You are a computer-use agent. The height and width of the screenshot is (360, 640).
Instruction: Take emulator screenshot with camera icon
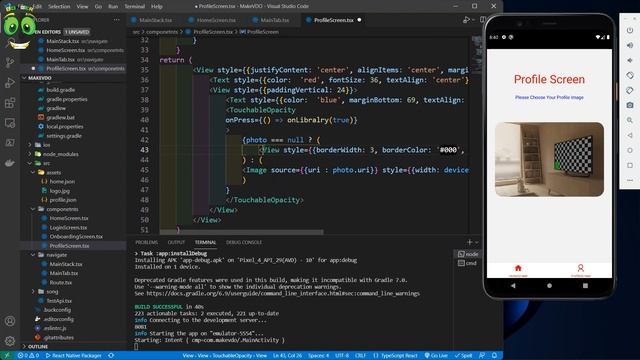point(630,105)
